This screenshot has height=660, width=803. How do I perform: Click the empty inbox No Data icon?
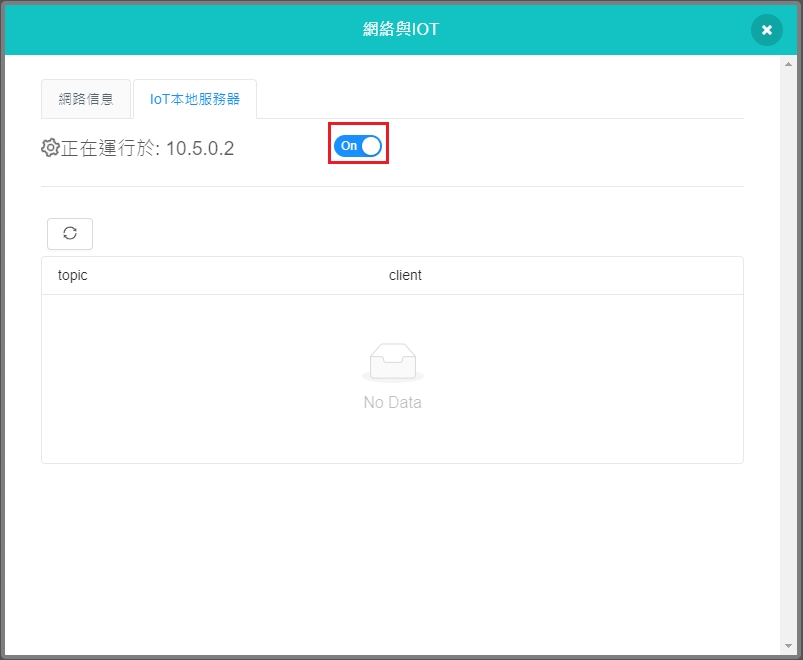pos(392,362)
